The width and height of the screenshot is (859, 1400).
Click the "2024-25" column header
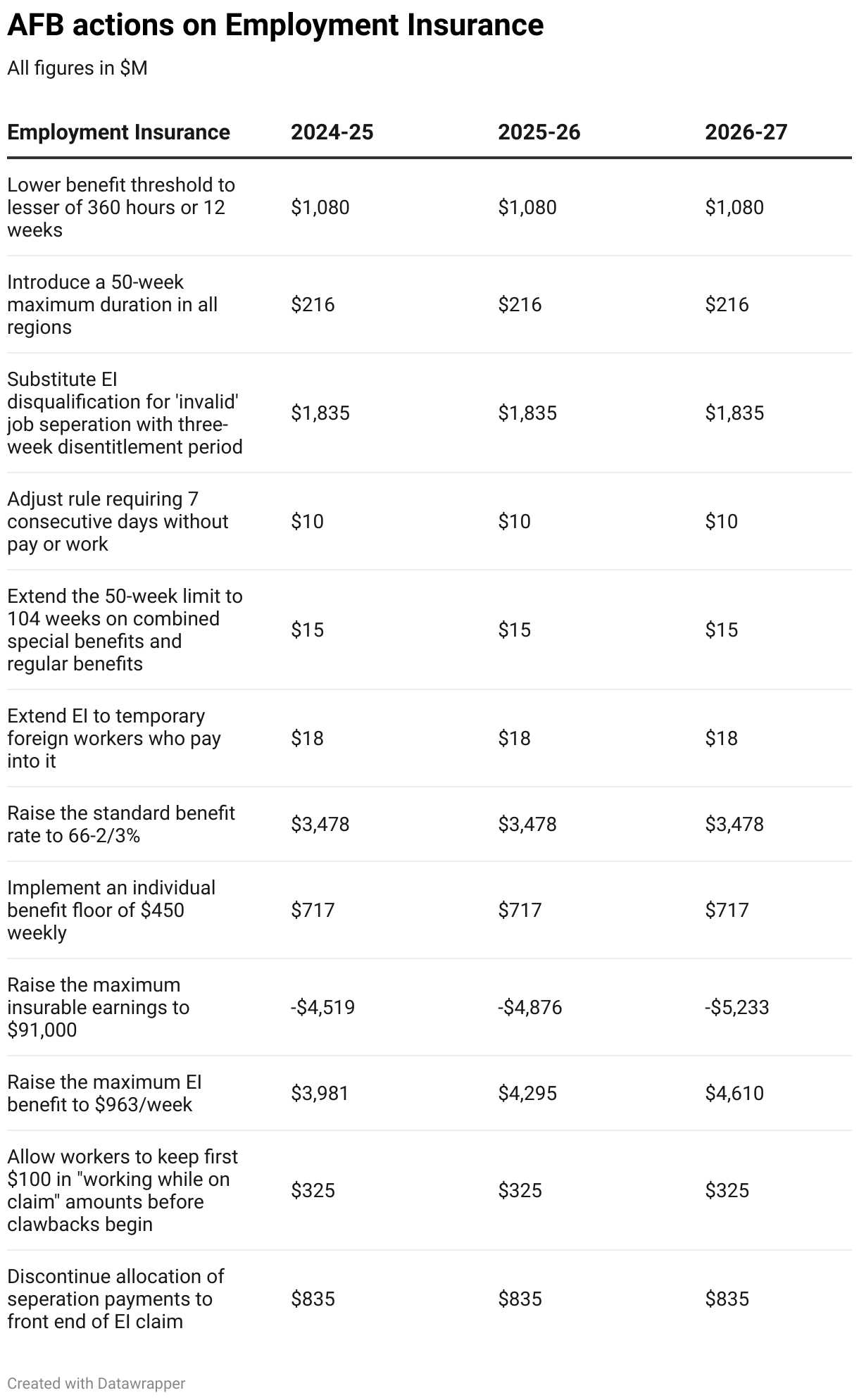pyautogui.click(x=332, y=132)
